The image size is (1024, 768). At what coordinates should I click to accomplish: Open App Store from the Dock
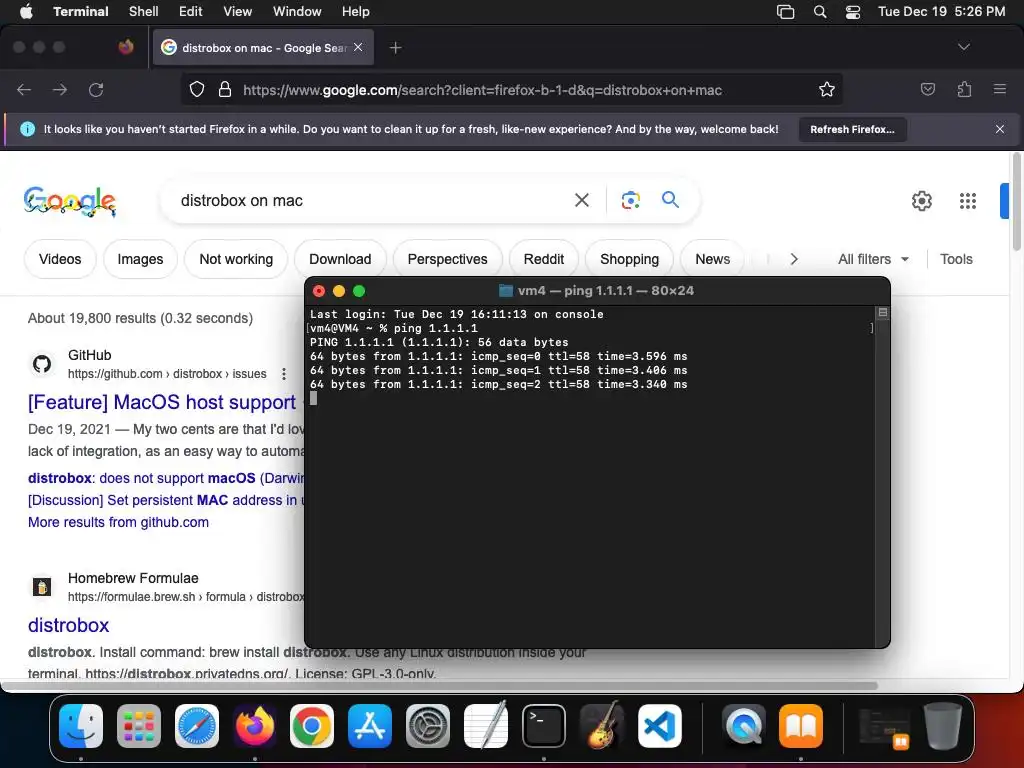pyautogui.click(x=370, y=726)
